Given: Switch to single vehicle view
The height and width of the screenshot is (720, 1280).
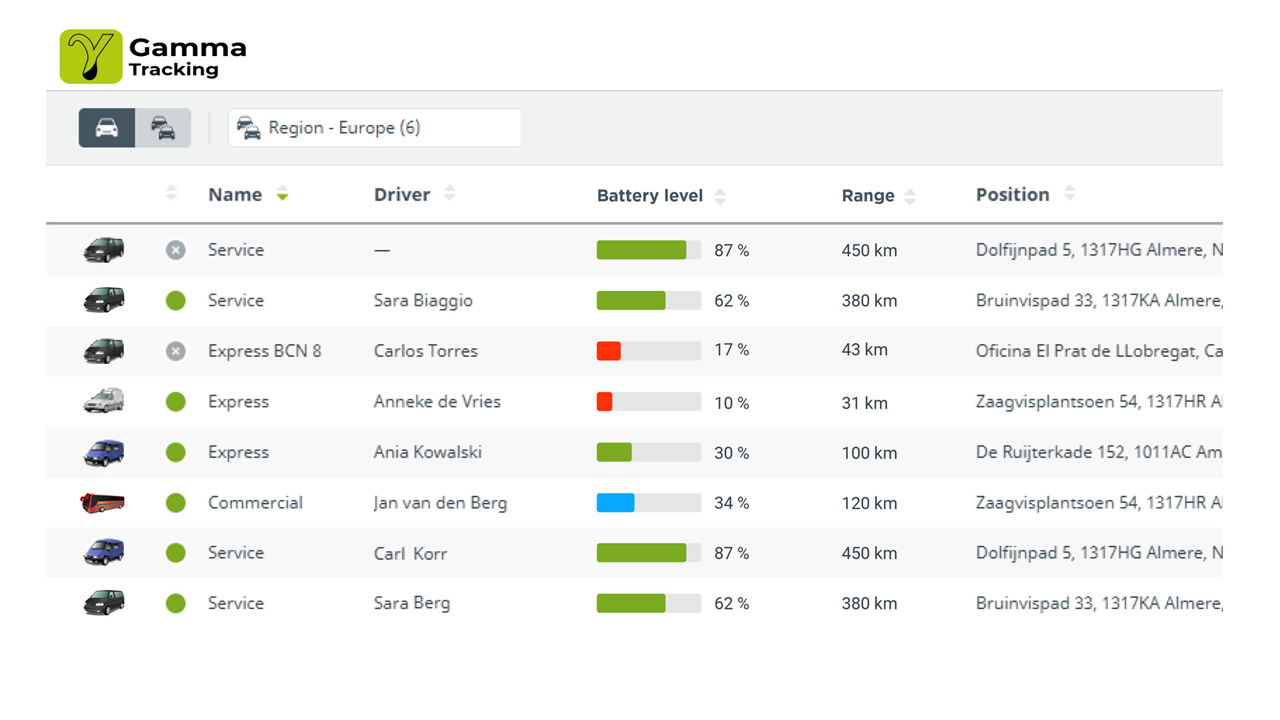Looking at the screenshot, I should [107, 128].
